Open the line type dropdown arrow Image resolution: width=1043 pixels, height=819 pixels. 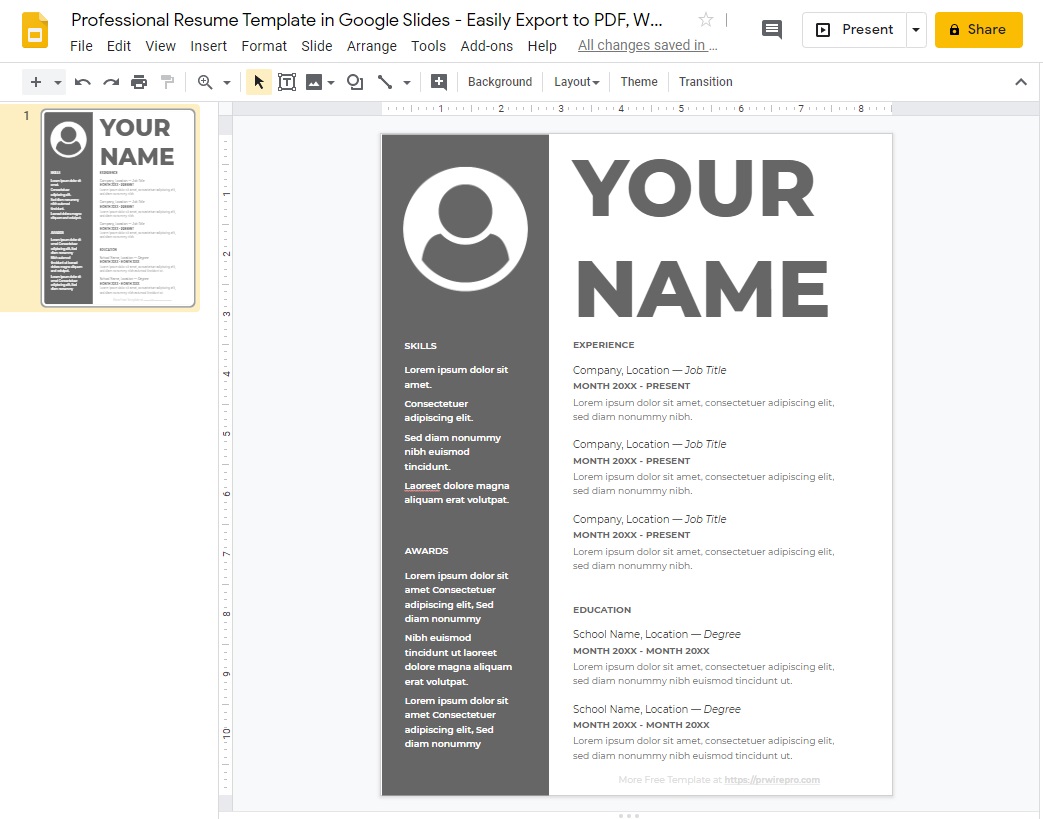click(x=406, y=82)
